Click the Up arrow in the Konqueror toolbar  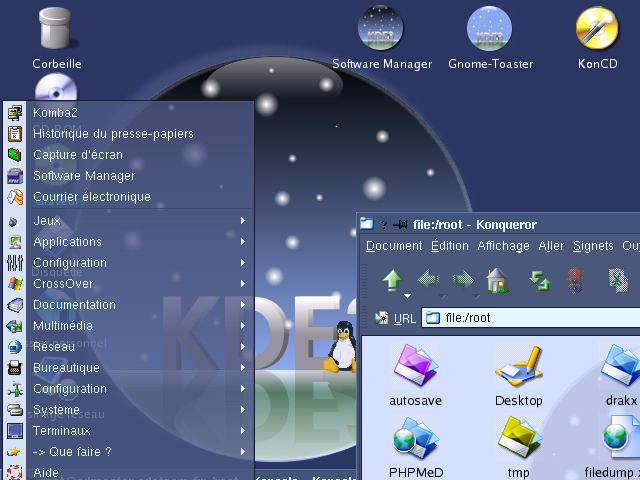(x=392, y=280)
